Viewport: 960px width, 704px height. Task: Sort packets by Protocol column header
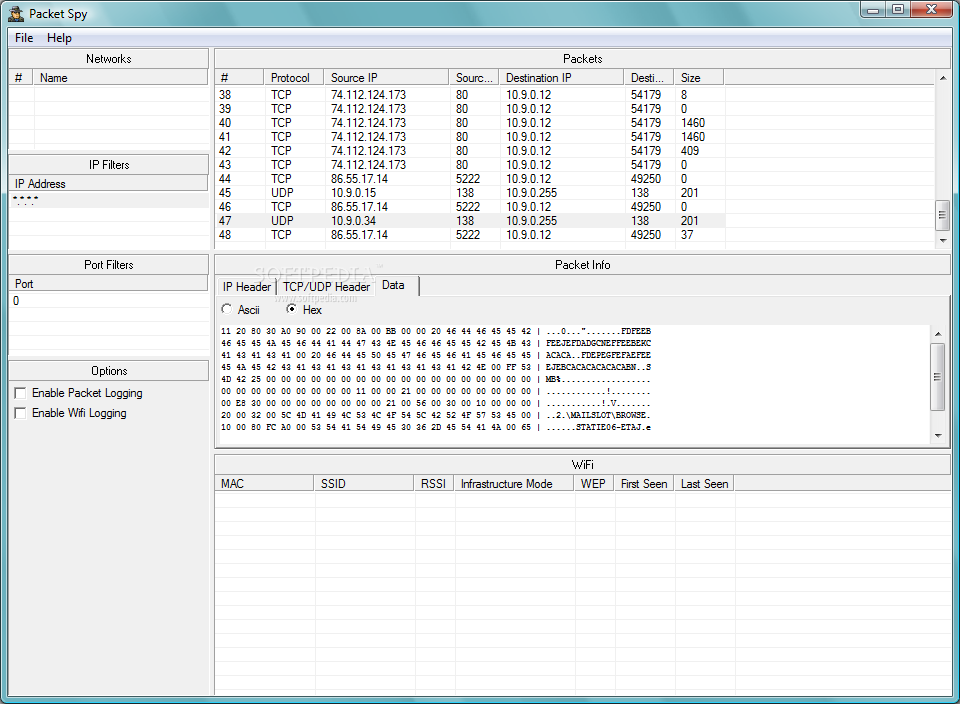pos(294,78)
